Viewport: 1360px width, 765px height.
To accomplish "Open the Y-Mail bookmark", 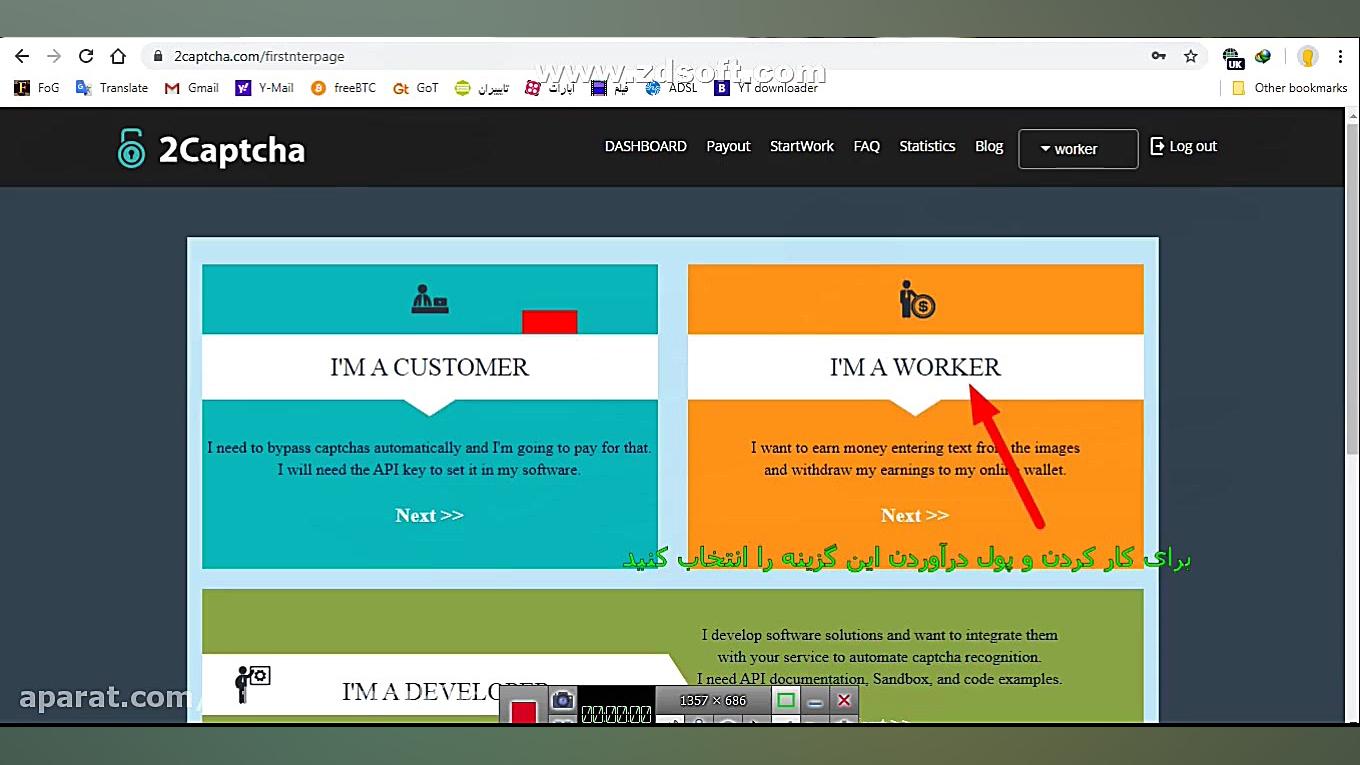I will [x=264, y=88].
